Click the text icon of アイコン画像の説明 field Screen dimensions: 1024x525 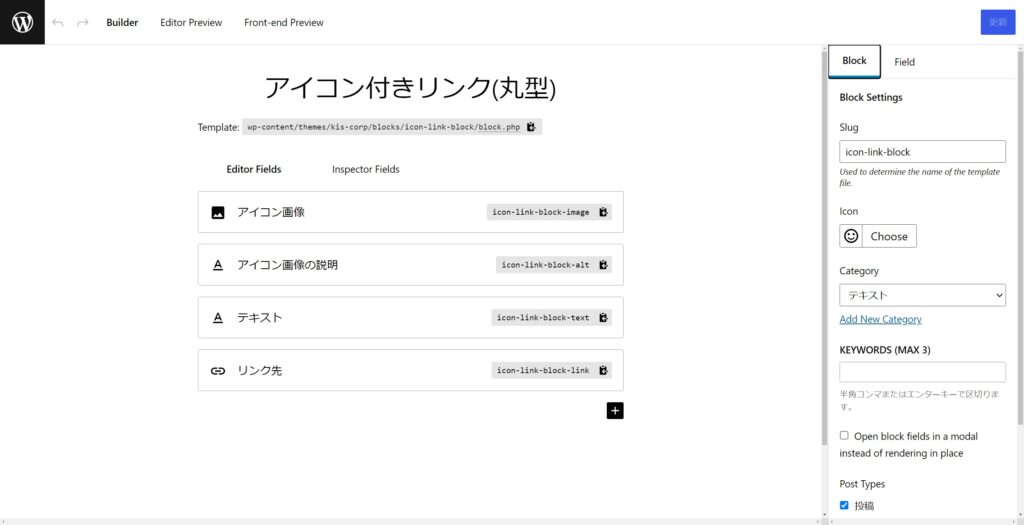[x=218, y=264]
